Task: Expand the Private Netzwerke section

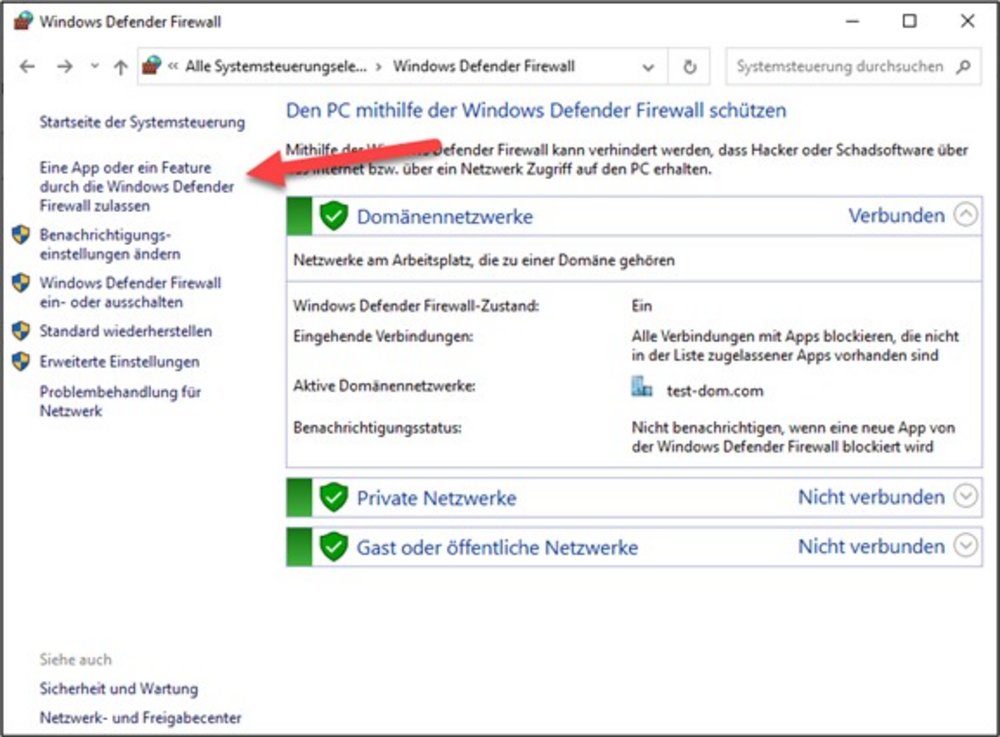Action: 966,496
